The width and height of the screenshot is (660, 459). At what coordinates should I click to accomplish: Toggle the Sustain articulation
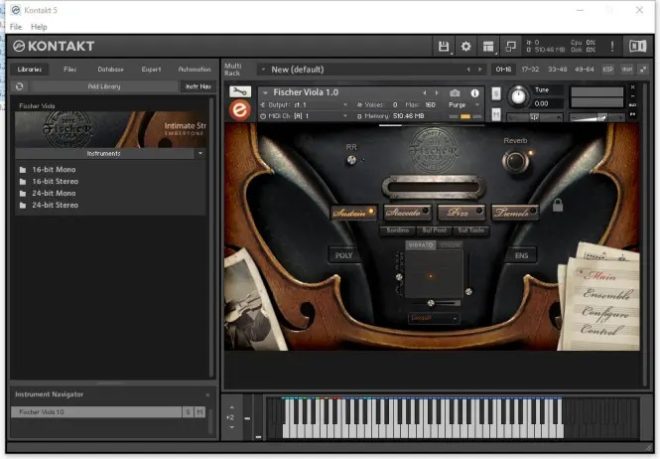click(353, 212)
